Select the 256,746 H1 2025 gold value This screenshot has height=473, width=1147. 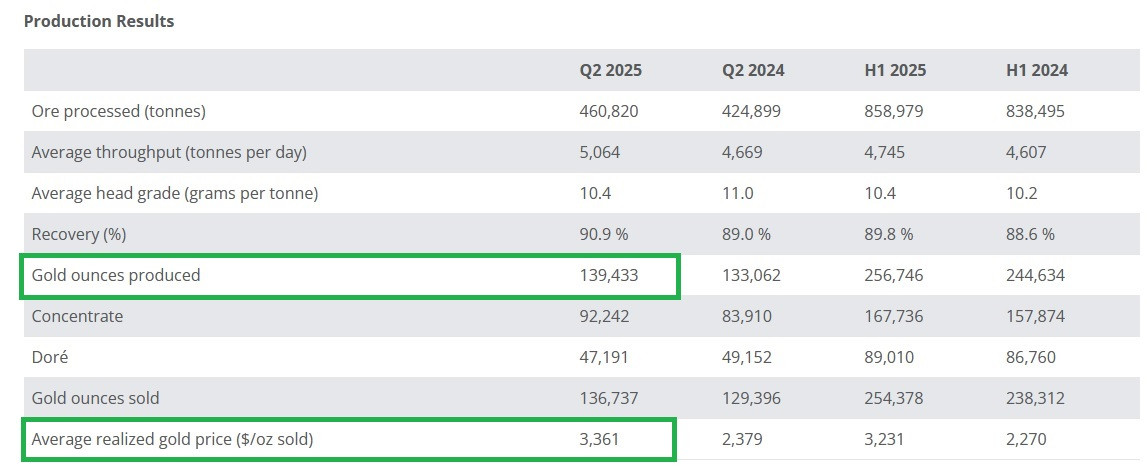(893, 275)
